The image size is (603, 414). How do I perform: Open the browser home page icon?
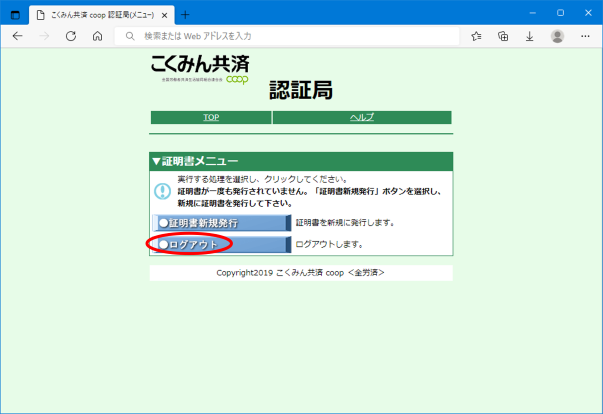coord(97,36)
